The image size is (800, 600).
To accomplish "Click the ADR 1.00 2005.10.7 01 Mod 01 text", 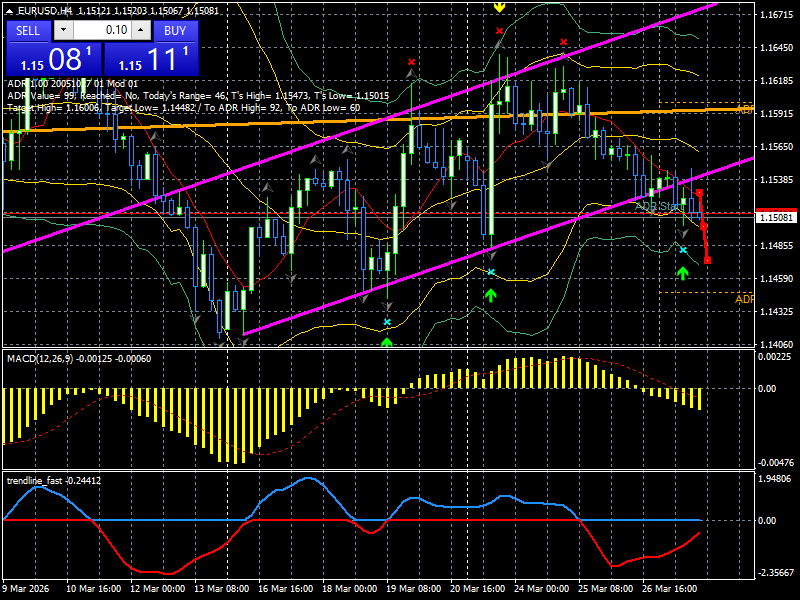I will [72, 84].
